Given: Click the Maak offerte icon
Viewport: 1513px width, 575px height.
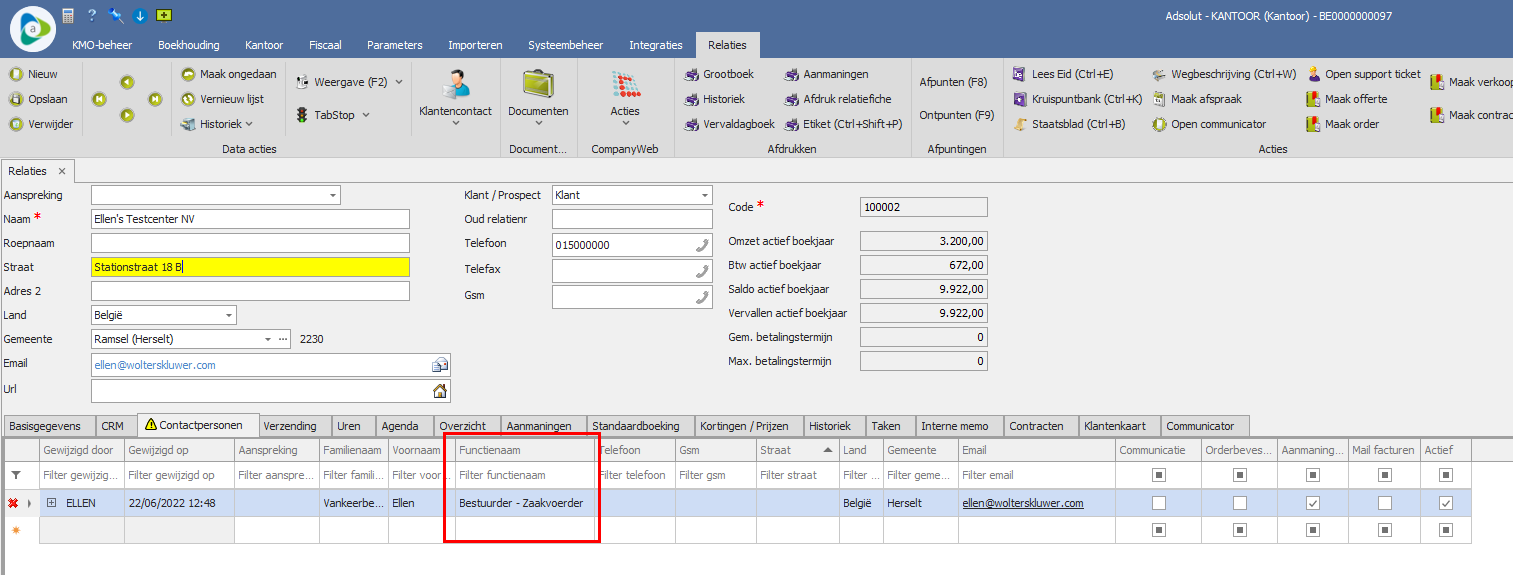Looking at the screenshot, I should [1313, 99].
